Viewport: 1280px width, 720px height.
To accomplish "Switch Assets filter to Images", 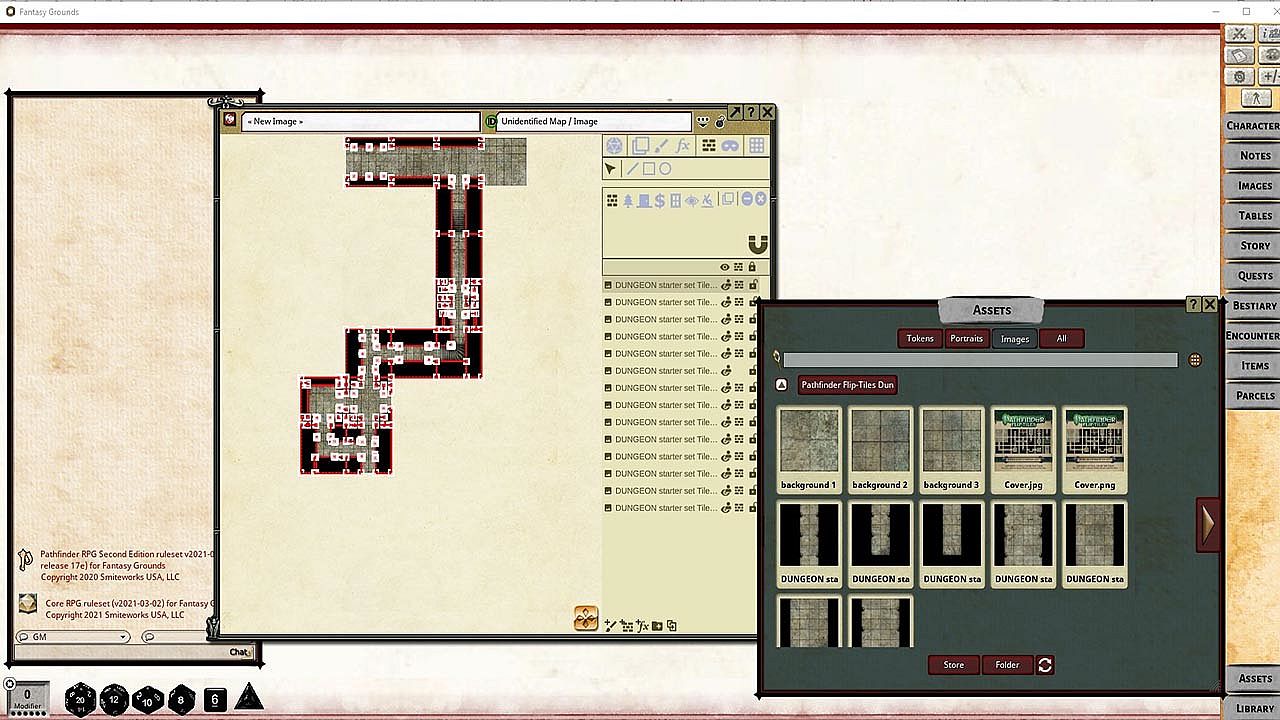I will (1015, 338).
